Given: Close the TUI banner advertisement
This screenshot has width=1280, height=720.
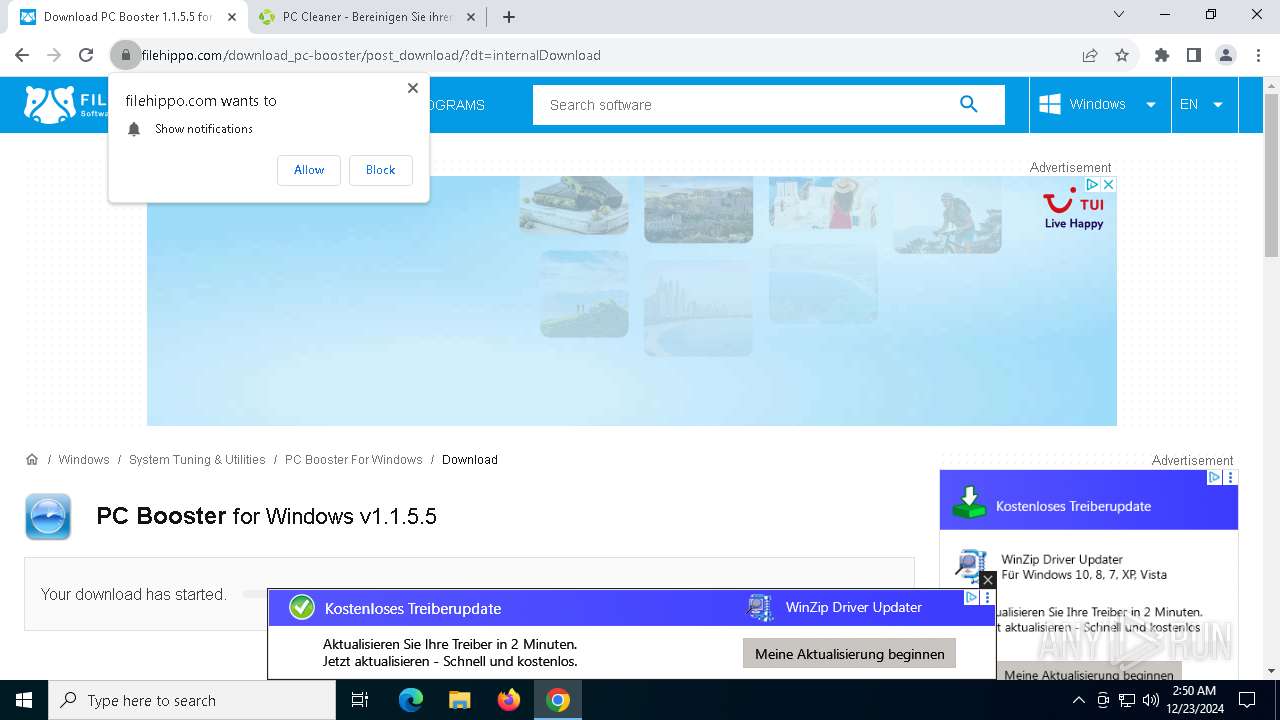Looking at the screenshot, I should click(1108, 185).
